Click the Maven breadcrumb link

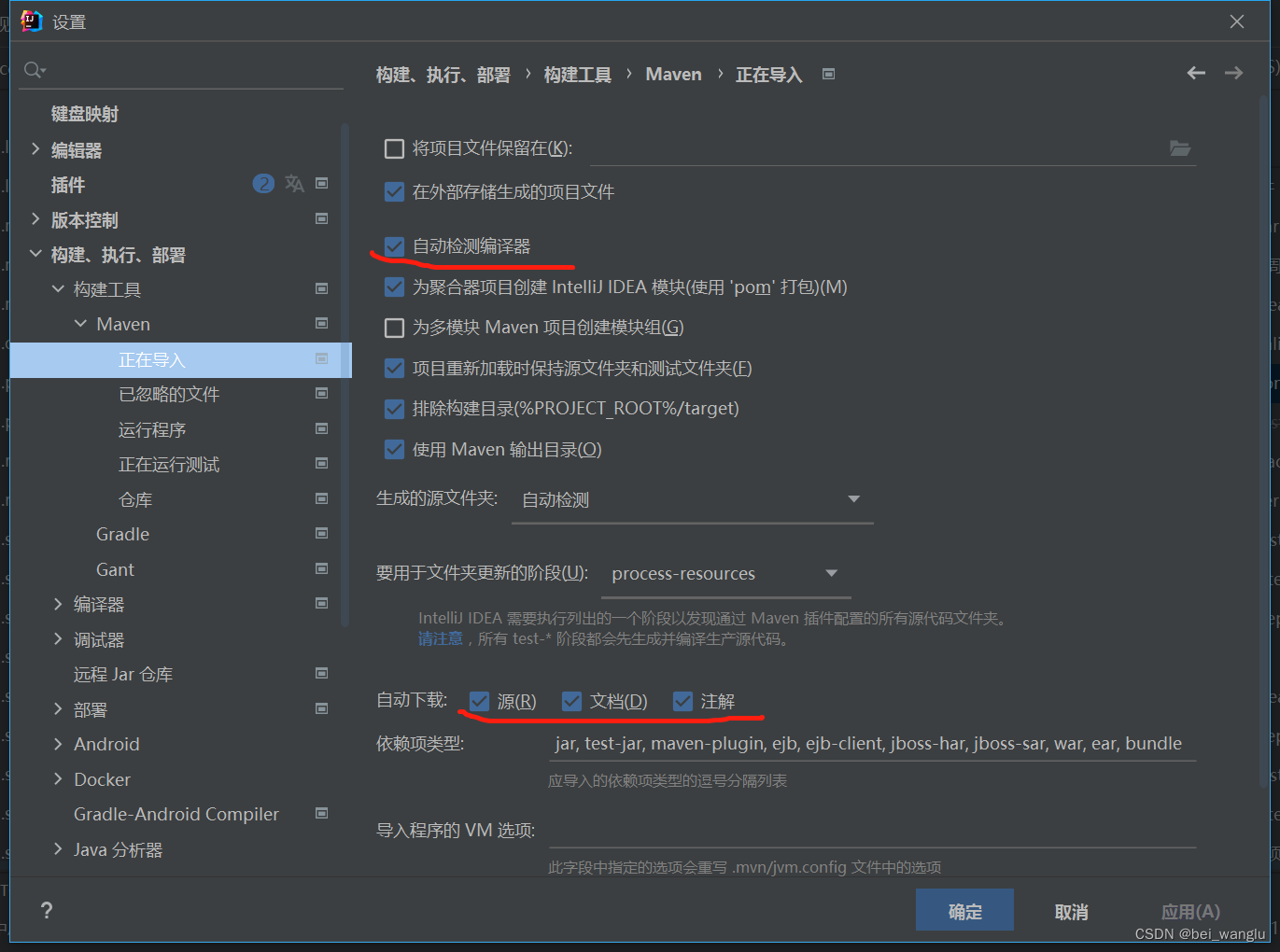[673, 74]
